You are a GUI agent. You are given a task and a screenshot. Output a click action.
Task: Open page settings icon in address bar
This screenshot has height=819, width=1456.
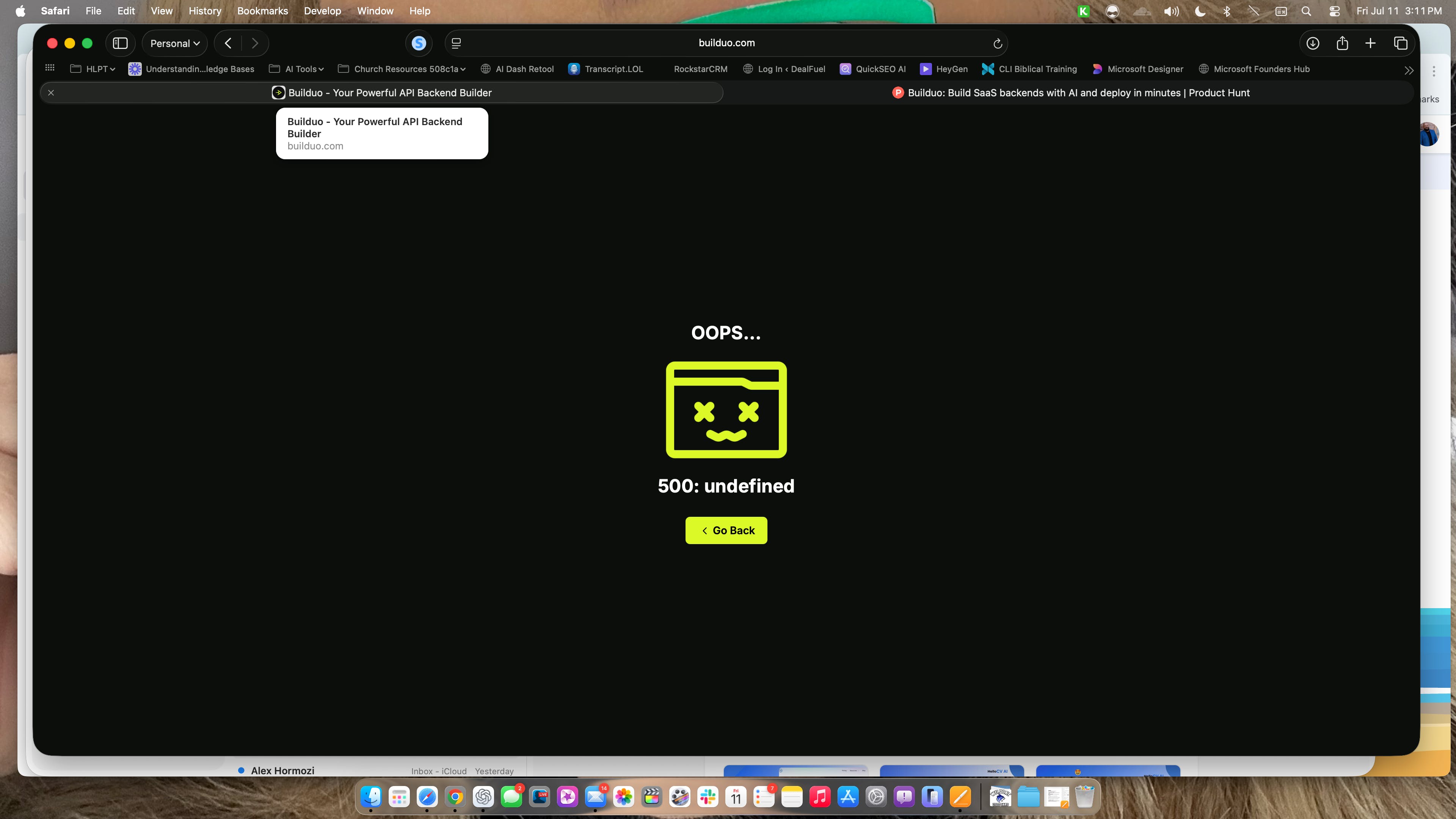tap(456, 44)
